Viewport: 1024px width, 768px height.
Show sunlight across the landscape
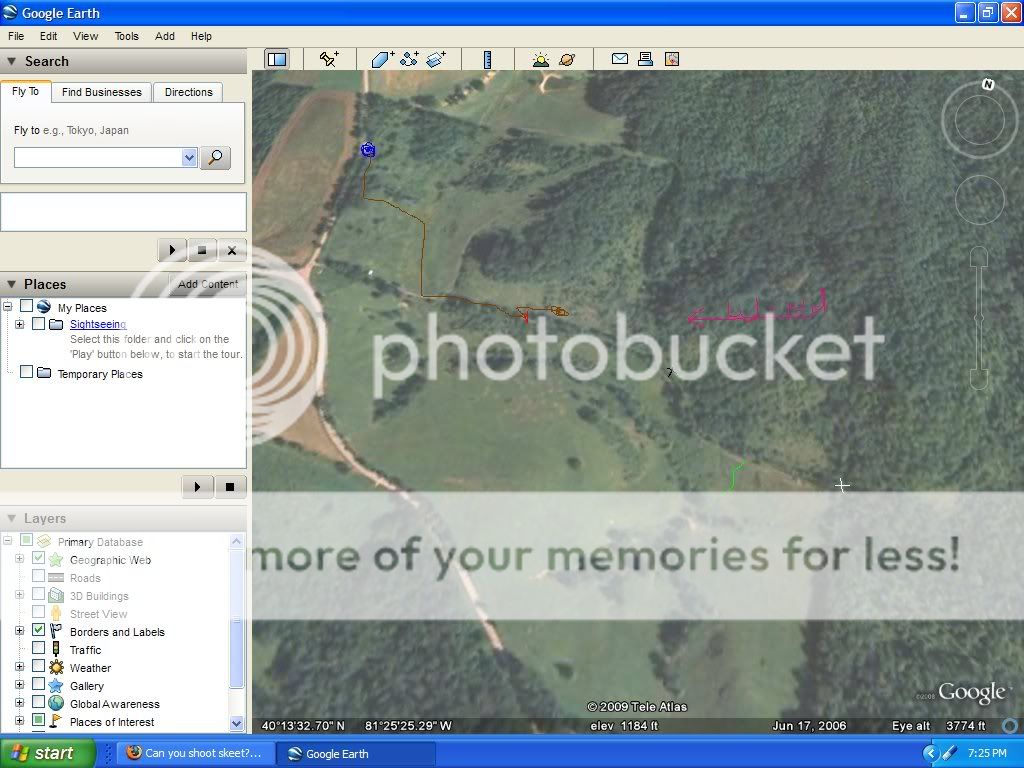pyautogui.click(x=540, y=59)
